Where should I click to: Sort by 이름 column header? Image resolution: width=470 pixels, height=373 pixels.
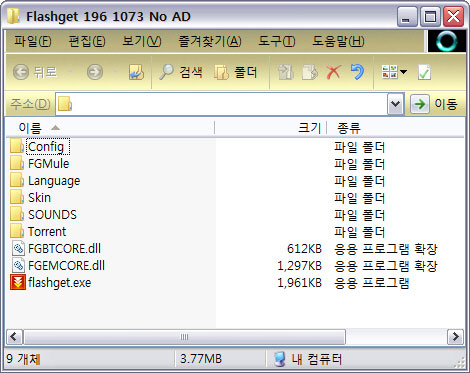click(x=110, y=128)
